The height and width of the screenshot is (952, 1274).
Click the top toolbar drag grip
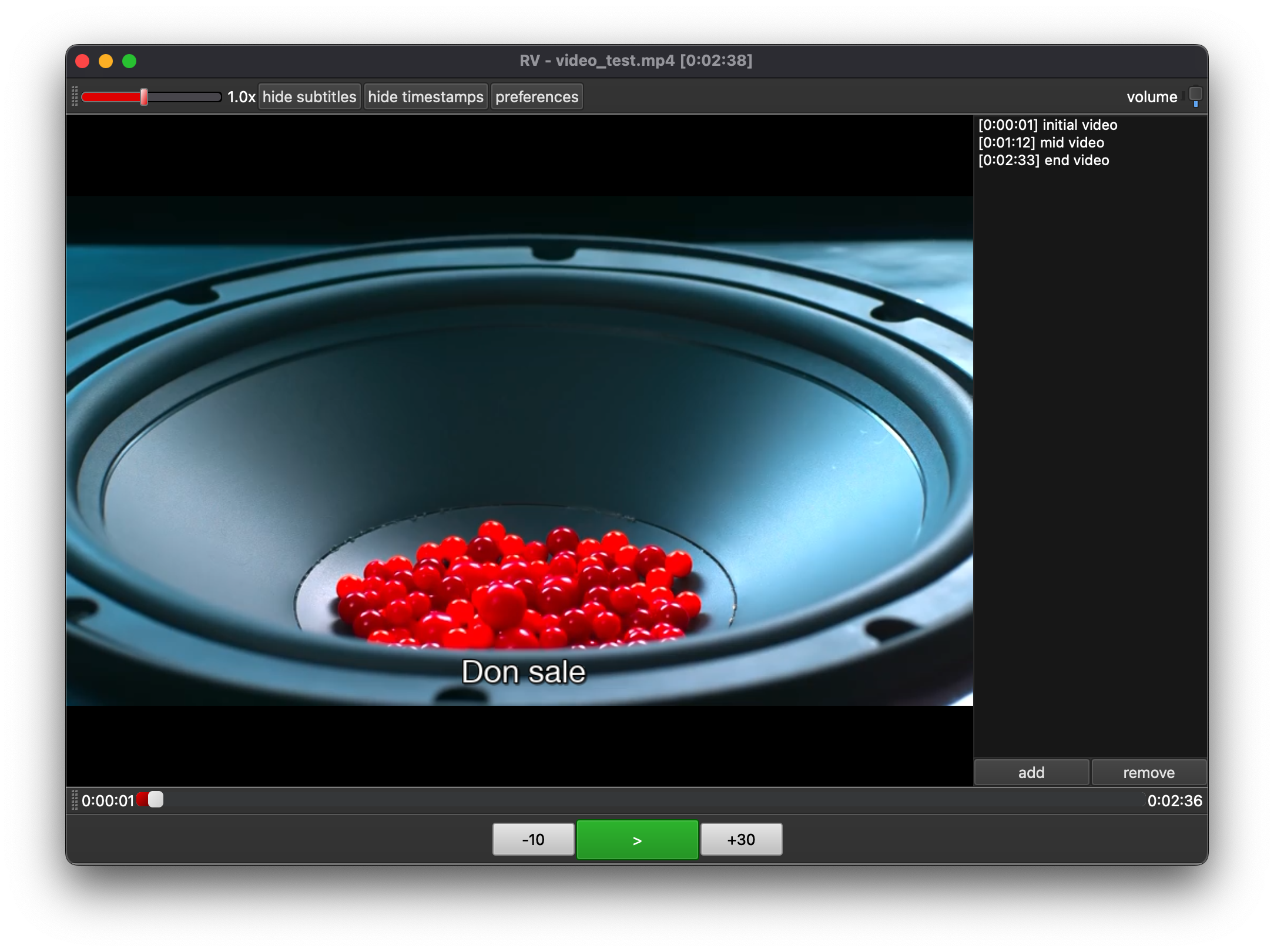[75, 96]
